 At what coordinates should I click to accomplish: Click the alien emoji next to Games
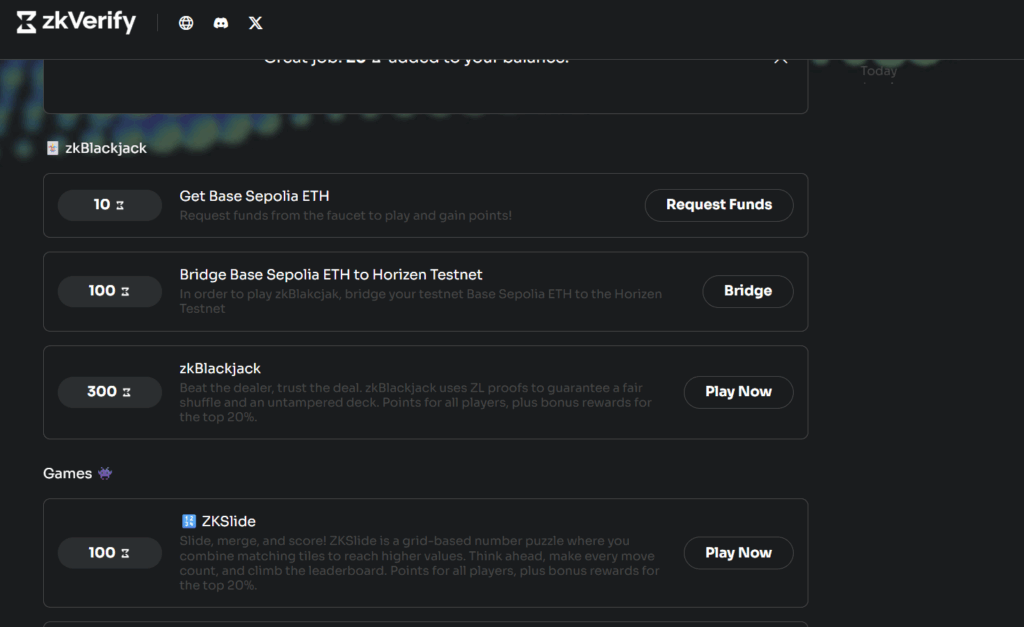click(105, 473)
